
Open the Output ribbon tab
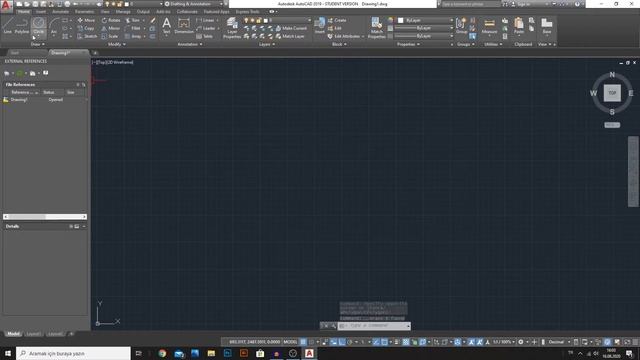(143, 12)
